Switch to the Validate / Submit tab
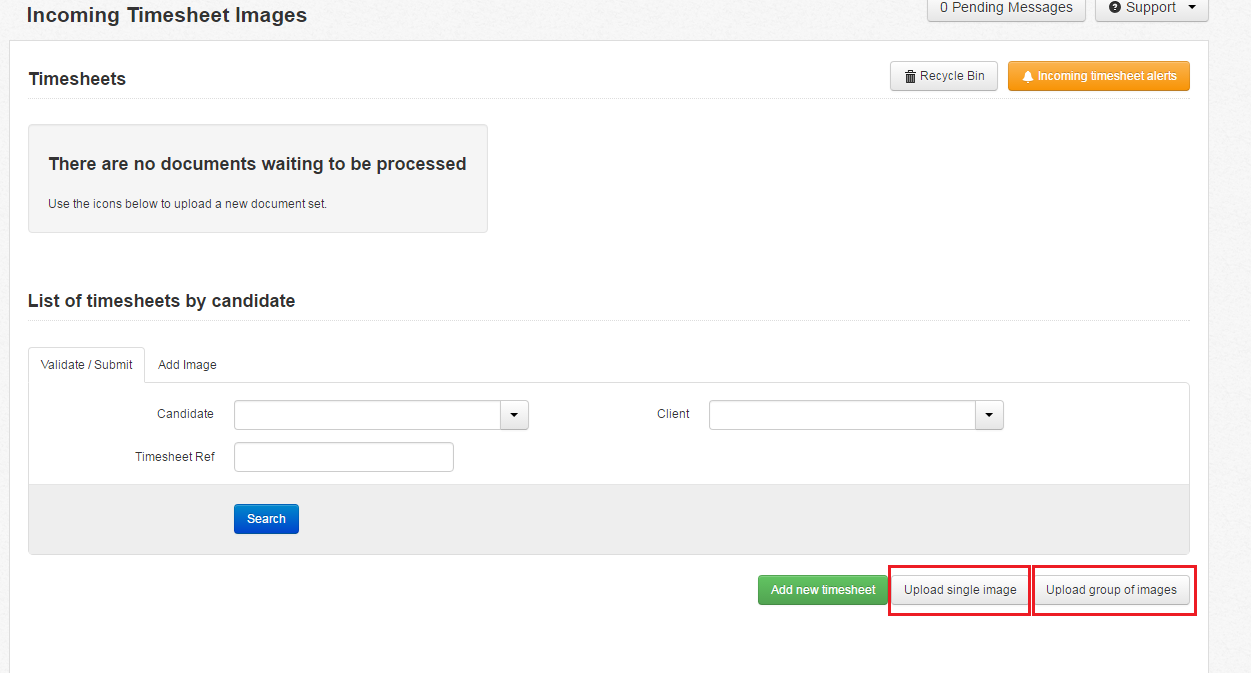Viewport: 1251px width, 673px height. (87, 365)
